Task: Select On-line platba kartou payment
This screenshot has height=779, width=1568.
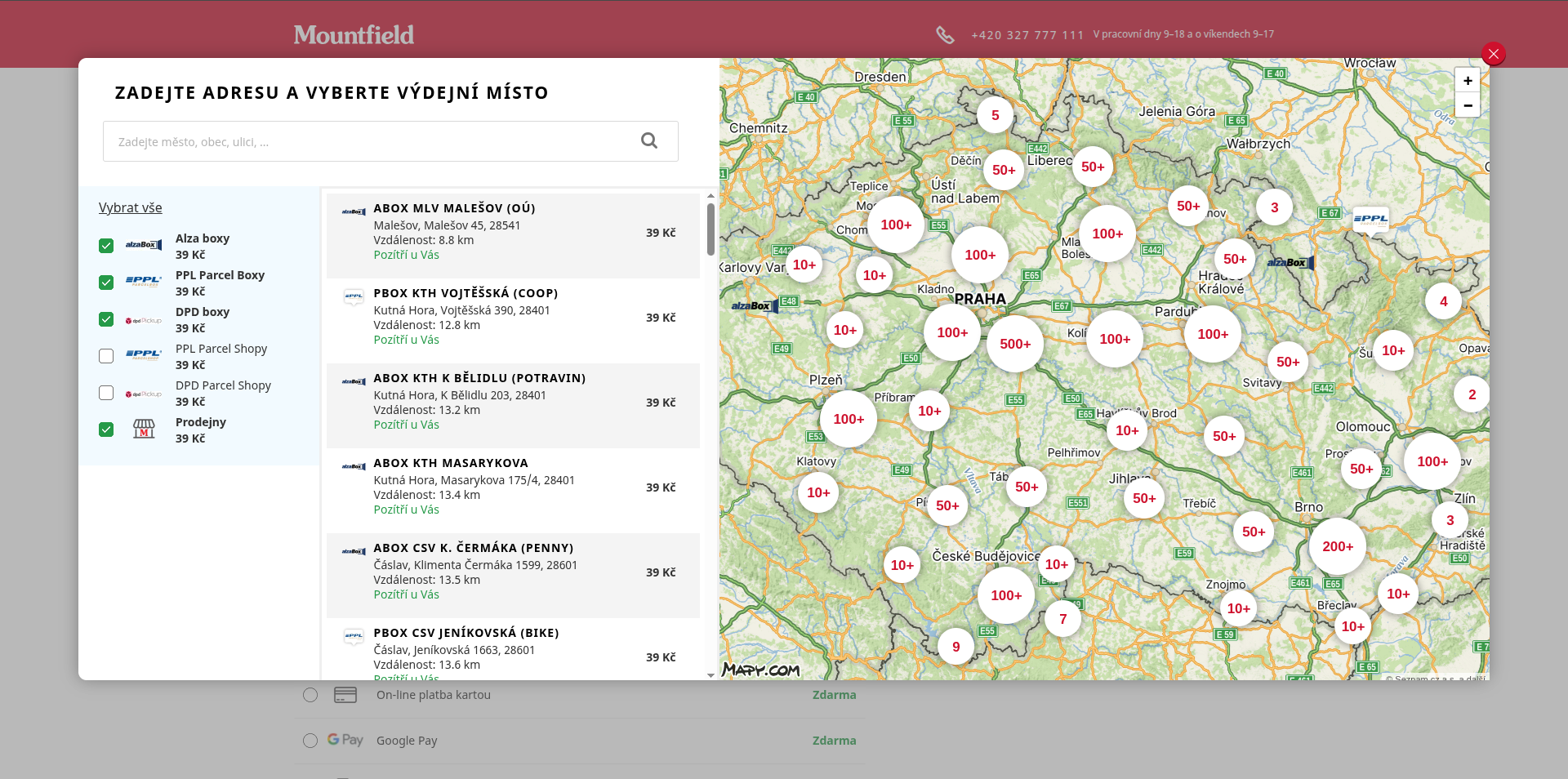Action: click(x=310, y=695)
